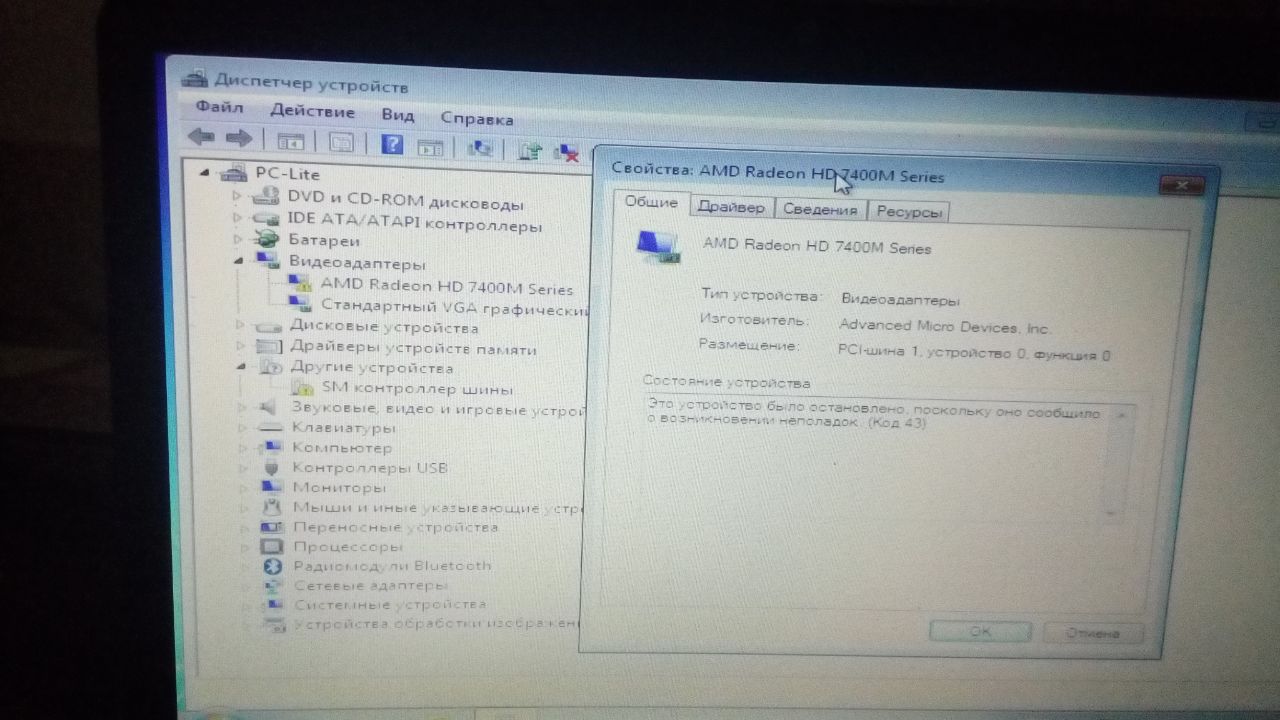Click the Другие устройства question icon
This screenshot has width=1280, height=720.
coord(272,368)
